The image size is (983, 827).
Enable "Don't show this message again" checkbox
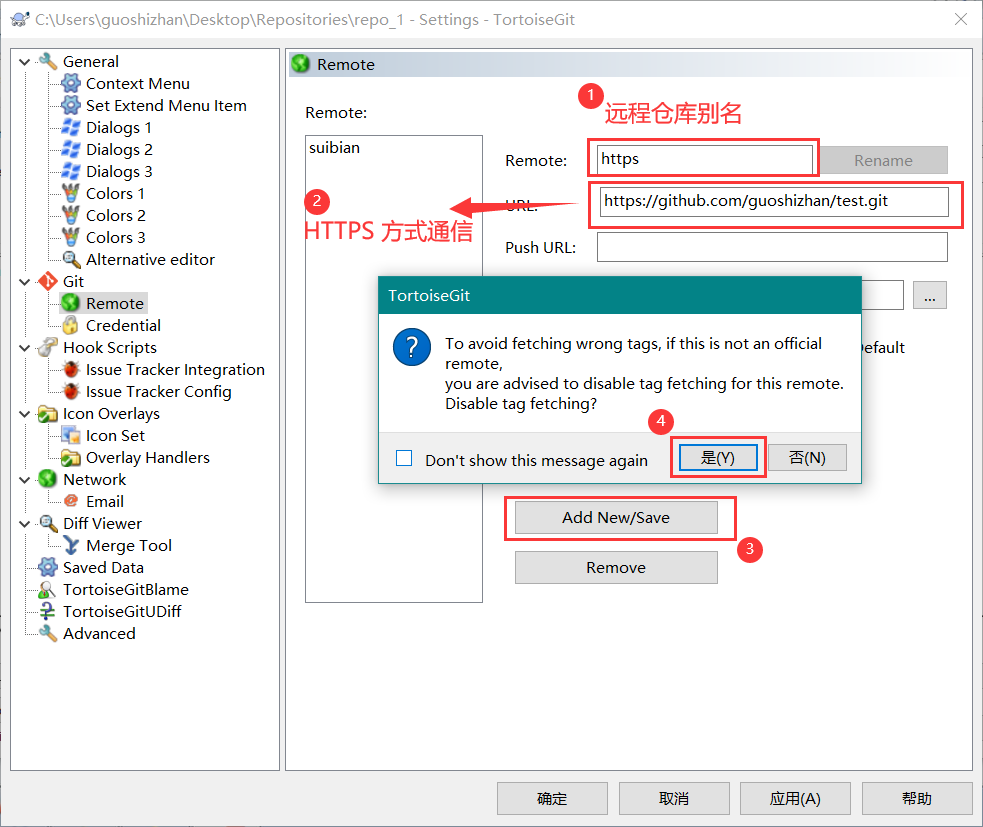[x=404, y=459]
